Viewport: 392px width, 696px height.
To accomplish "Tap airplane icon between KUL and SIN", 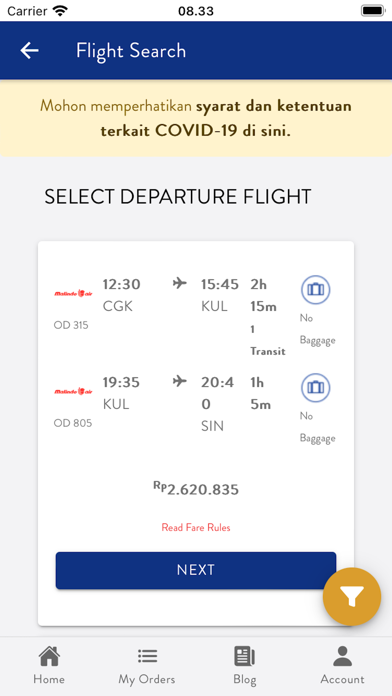I will click(180, 381).
